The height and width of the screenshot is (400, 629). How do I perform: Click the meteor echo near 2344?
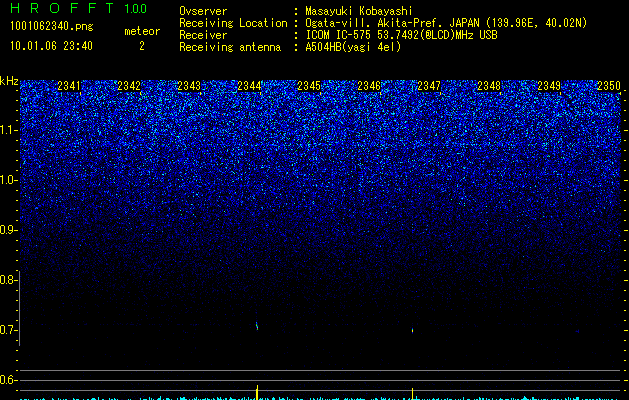click(x=257, y=326)
